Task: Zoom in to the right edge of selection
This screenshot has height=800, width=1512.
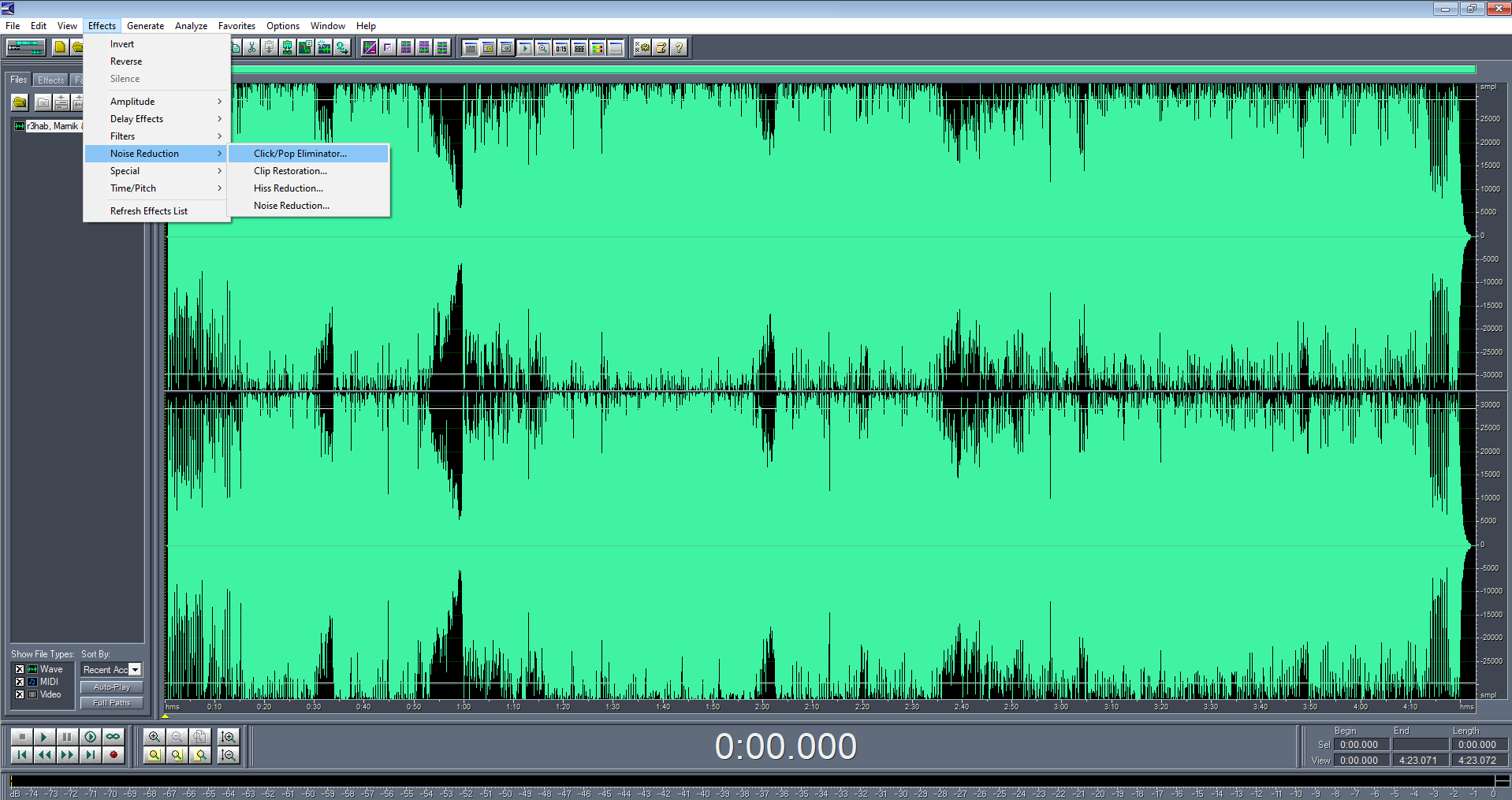Action: tap(199, 754)
